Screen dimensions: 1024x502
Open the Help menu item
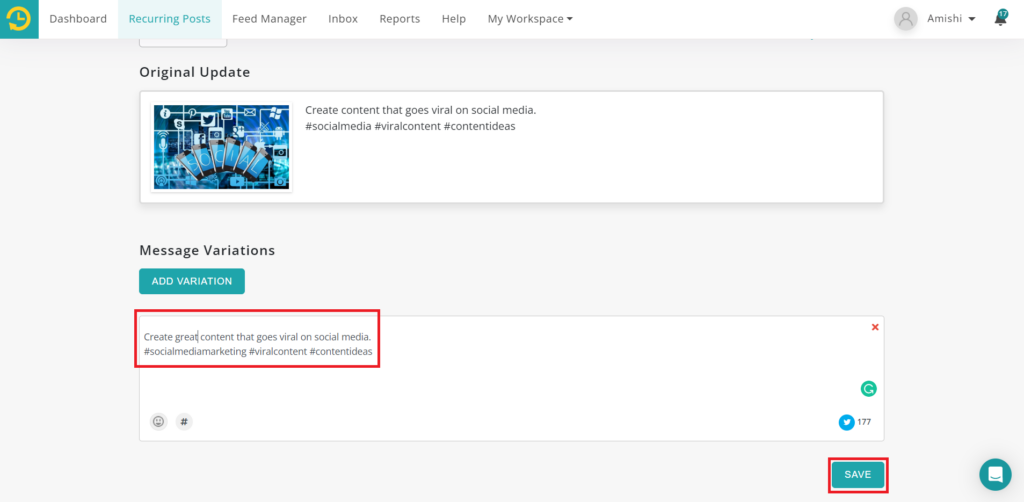pyautogui.click(x=454, y=19)
